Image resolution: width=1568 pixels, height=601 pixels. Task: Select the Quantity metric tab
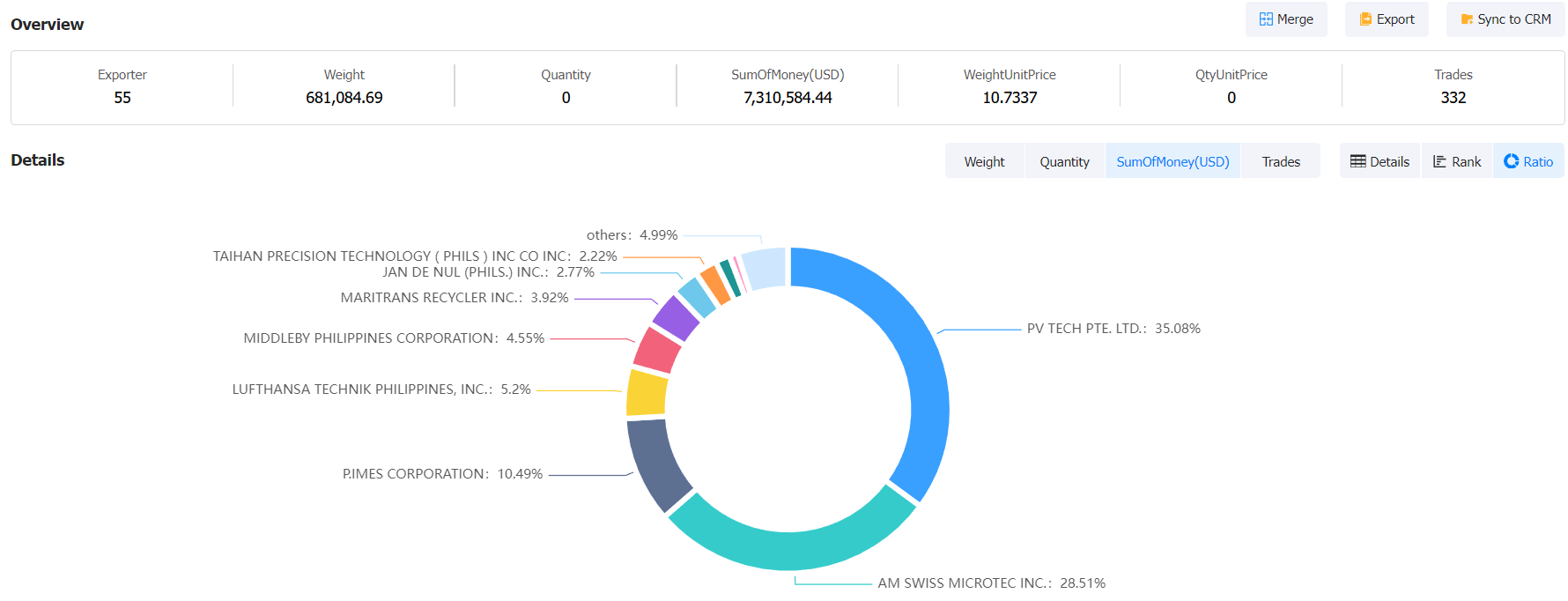1064,161
